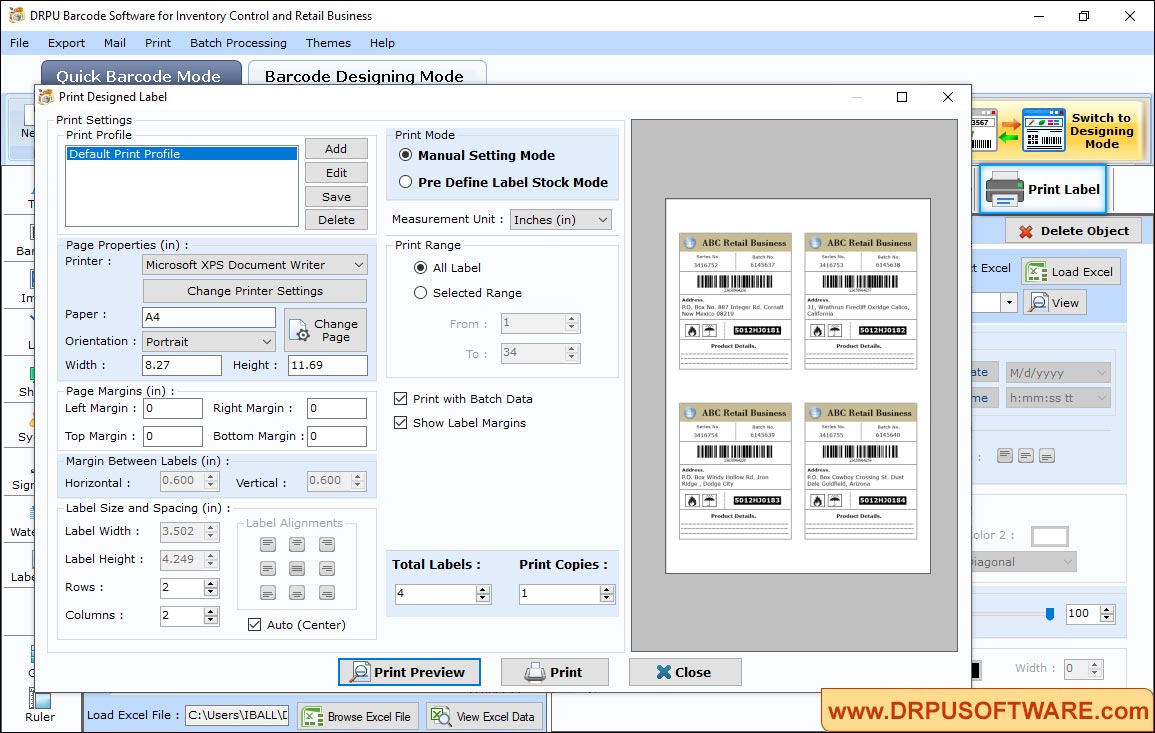1155x733 pixels.
Task: Click the Print Preview magnifier icon
Action: pos(360,672)
